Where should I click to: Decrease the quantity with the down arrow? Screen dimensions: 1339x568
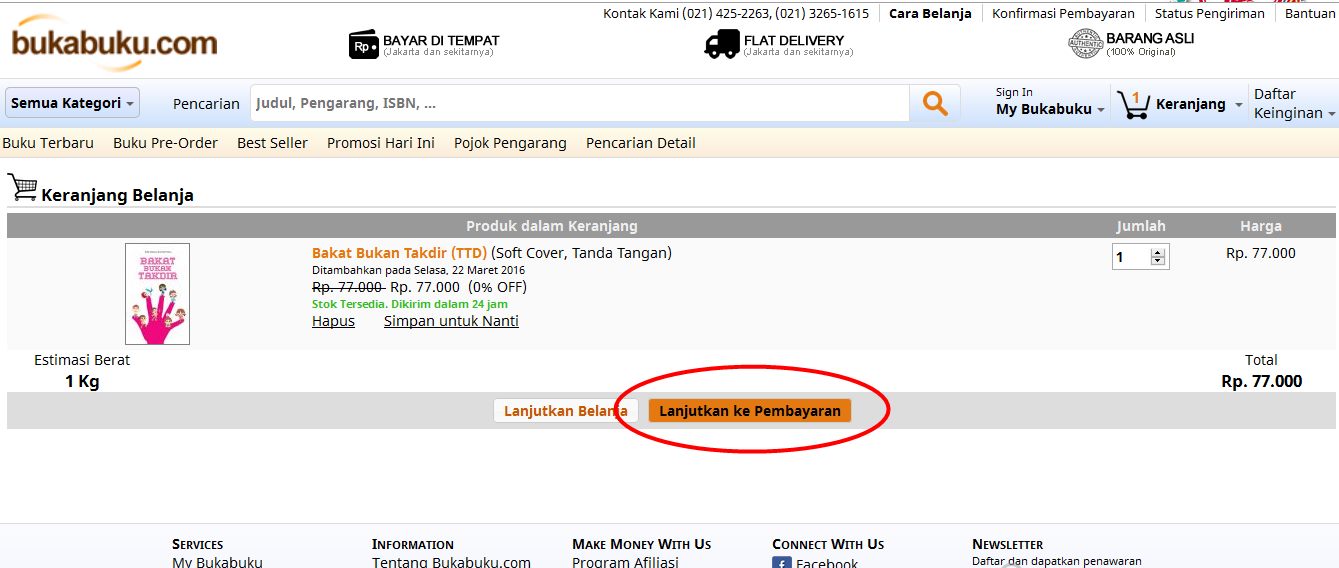pyautogui.click(x=1158, y=262)
